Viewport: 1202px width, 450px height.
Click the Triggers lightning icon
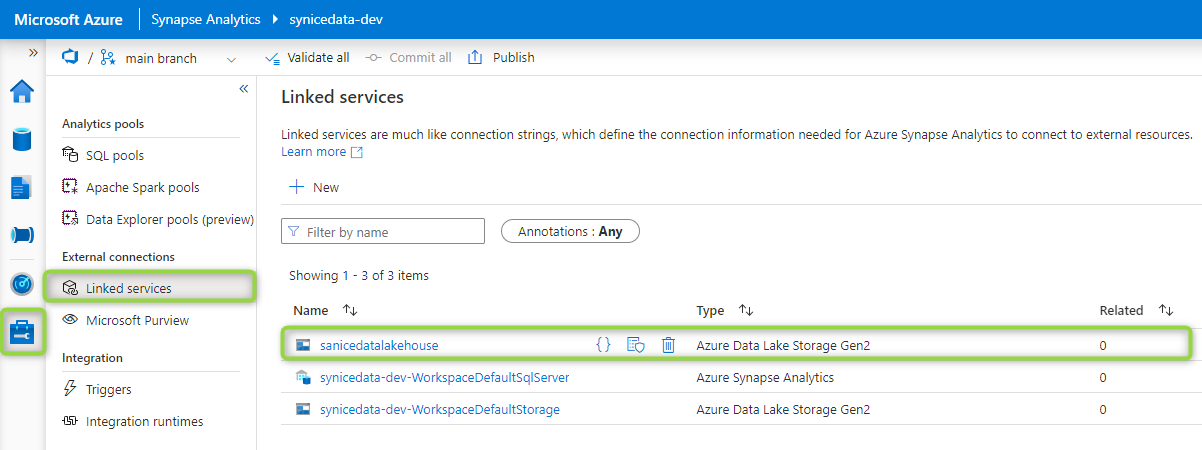tap(70, 389)
